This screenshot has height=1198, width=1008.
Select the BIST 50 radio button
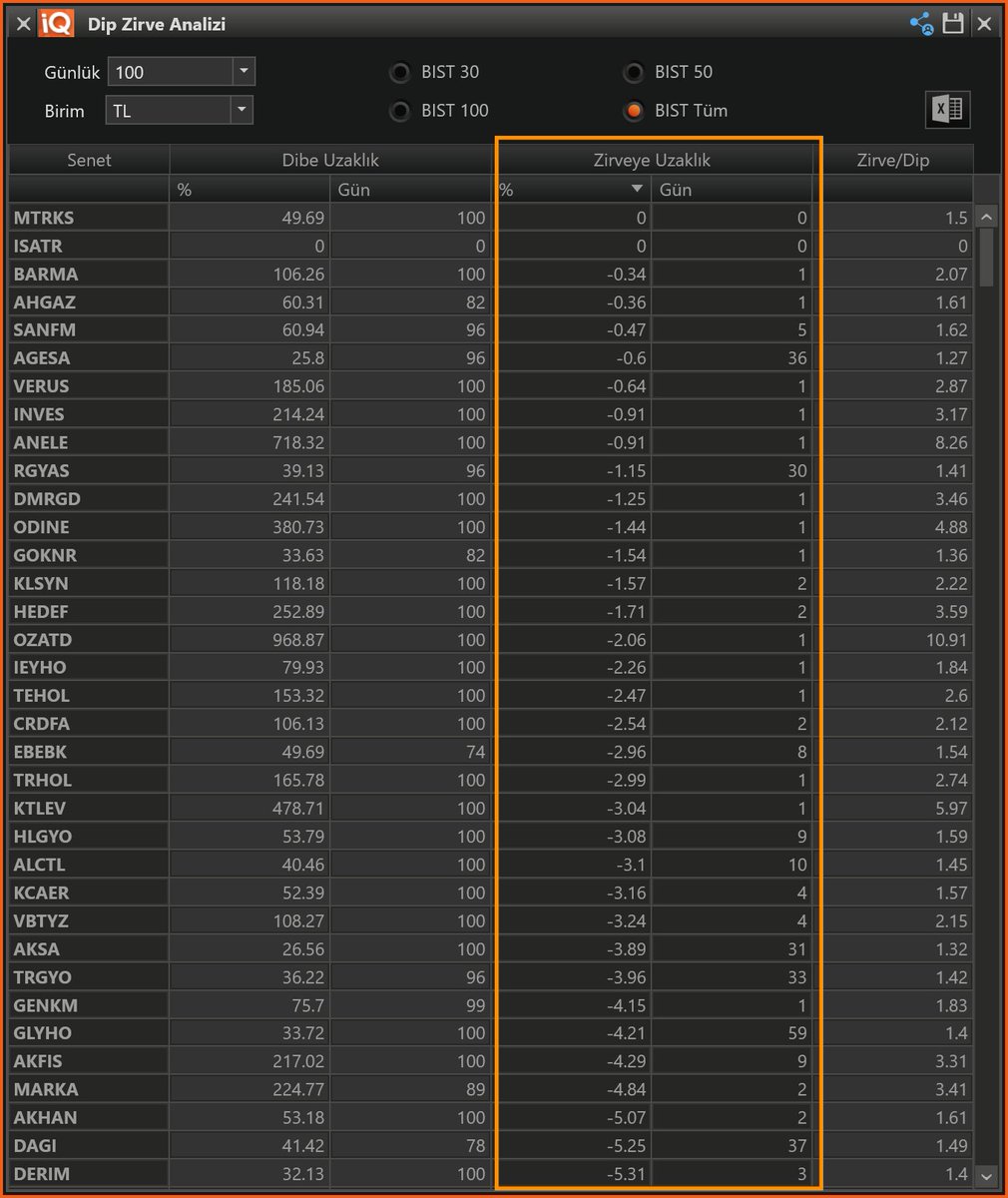(x=634, y=73)
